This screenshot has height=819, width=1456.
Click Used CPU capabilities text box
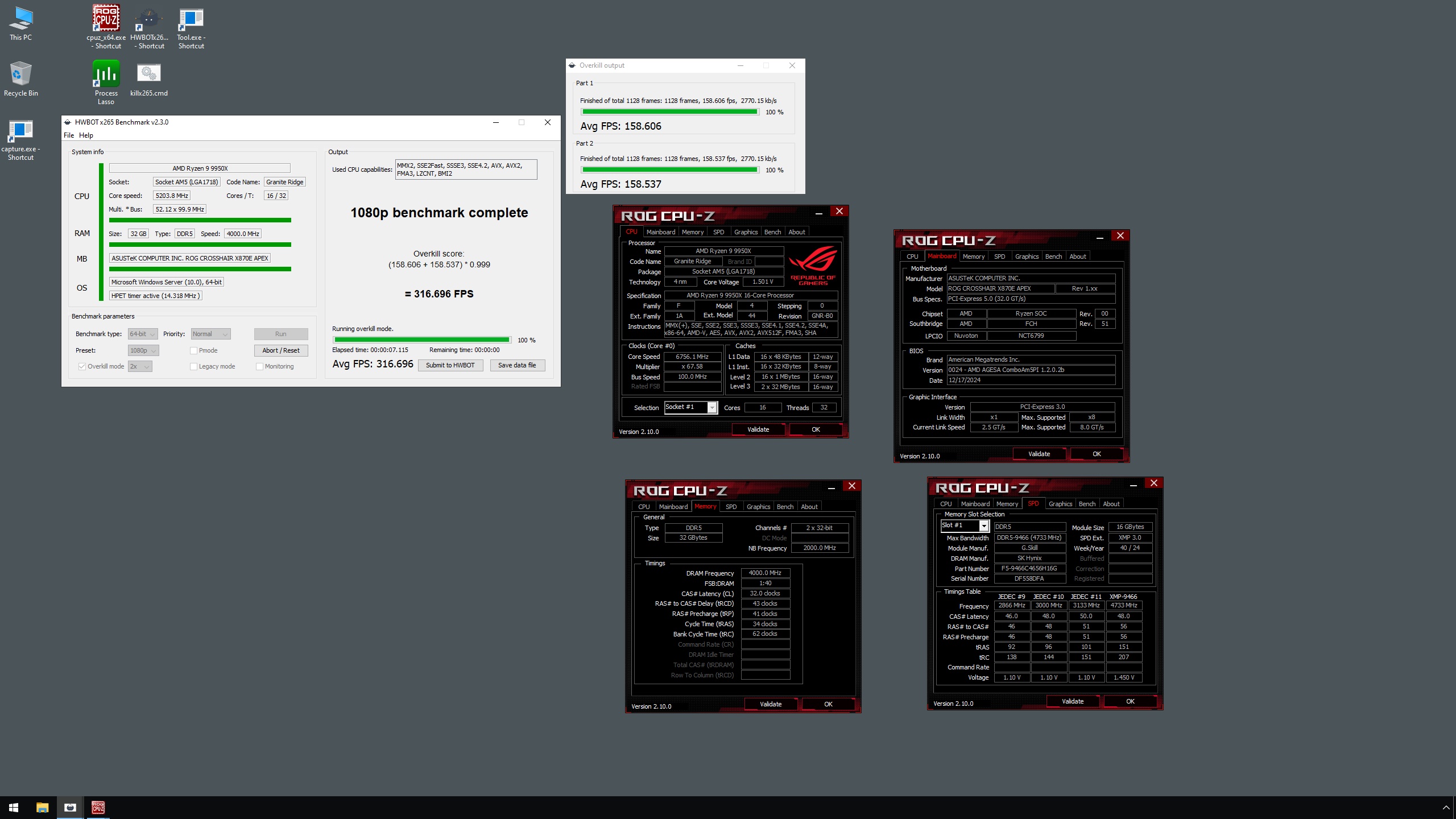[x=466, y=169]
